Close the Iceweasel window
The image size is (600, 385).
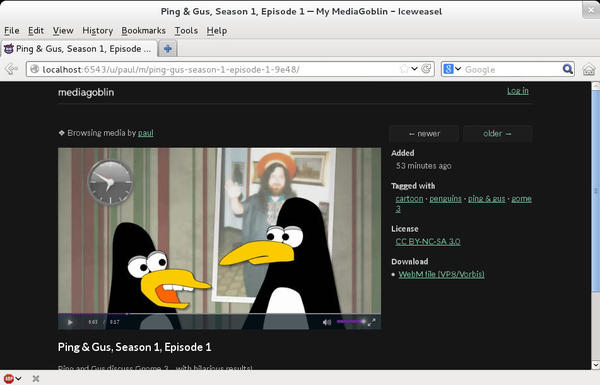[591, 10]
